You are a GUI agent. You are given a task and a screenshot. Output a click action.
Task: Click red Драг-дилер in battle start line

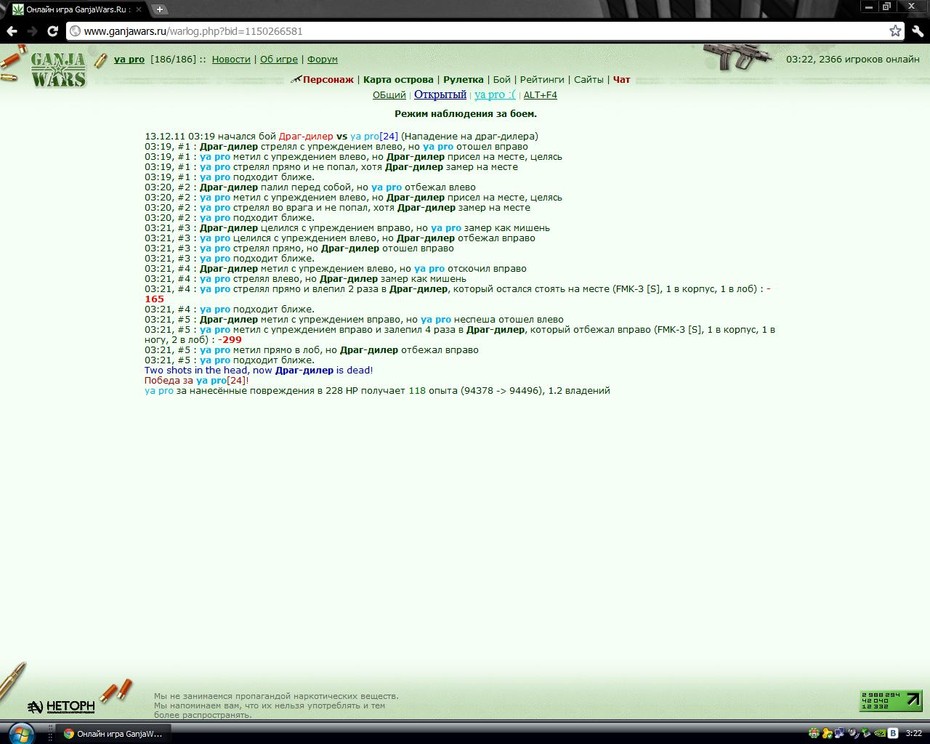pos(306,136)
